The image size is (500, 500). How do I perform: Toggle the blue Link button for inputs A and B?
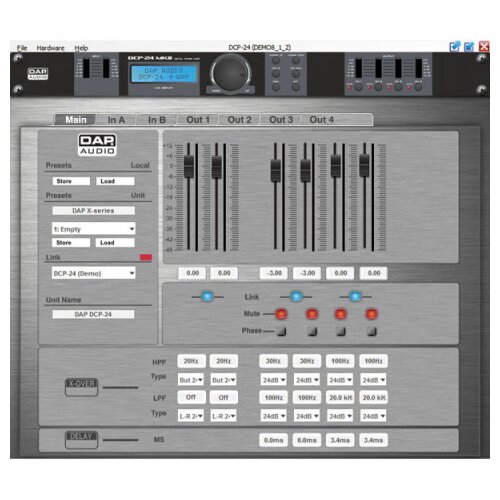(x=207, y=297)
